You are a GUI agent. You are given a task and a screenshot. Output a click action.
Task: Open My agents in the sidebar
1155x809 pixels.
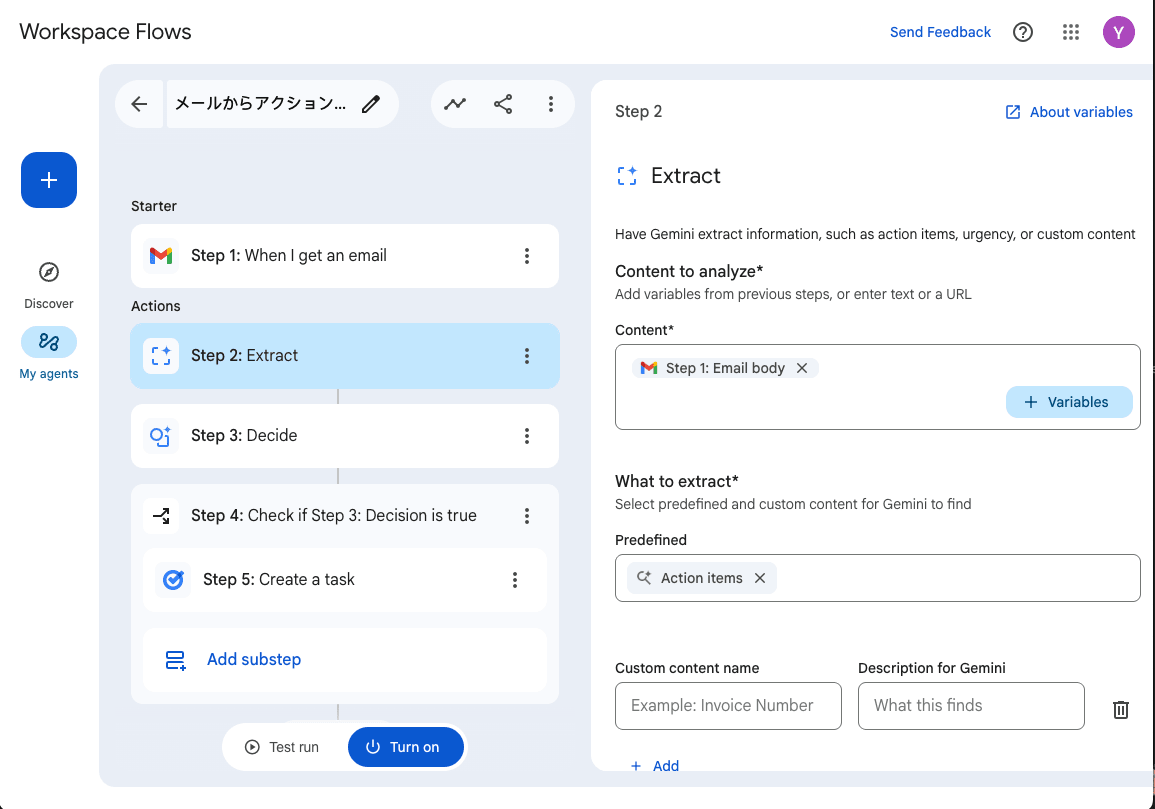pos(49,353)
